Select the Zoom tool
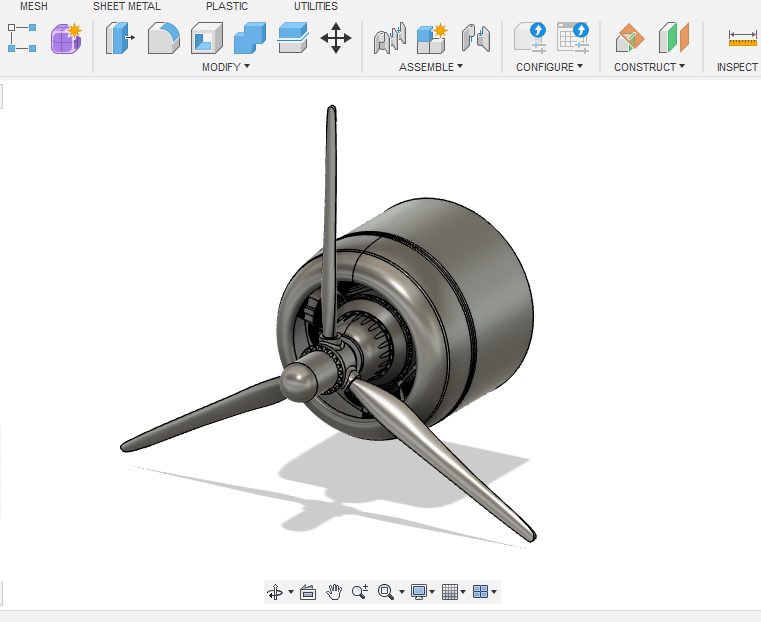The height and width of the screenshot is (622, 761). click(360, 592)
